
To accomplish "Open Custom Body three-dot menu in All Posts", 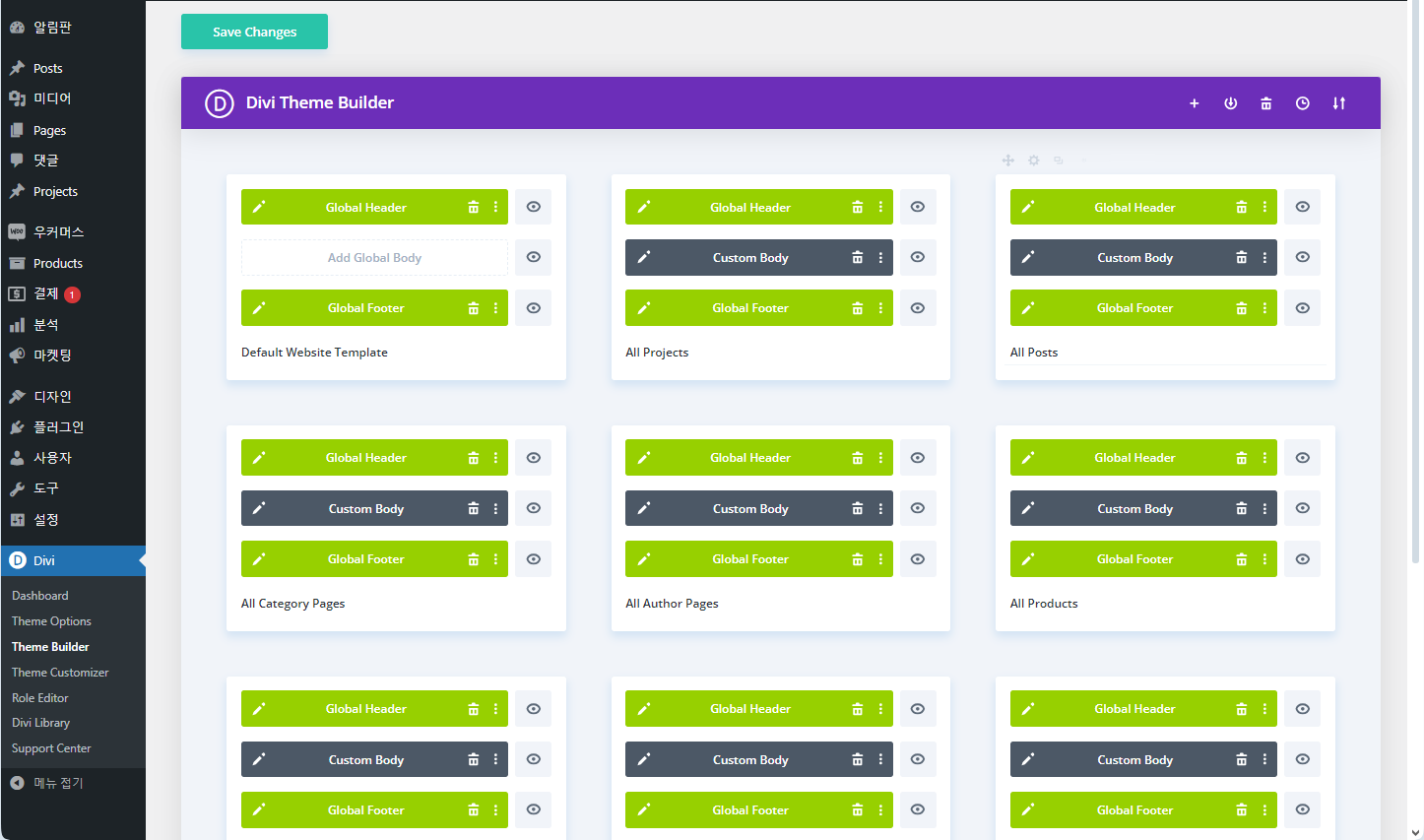I will point(1264,258).
